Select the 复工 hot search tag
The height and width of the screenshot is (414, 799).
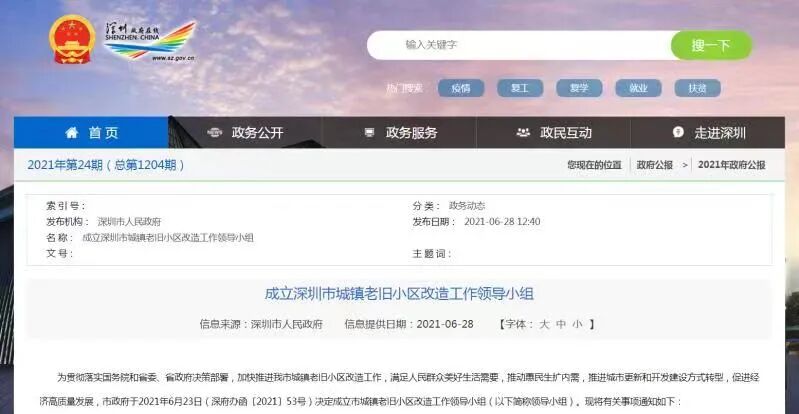[520, 88]
